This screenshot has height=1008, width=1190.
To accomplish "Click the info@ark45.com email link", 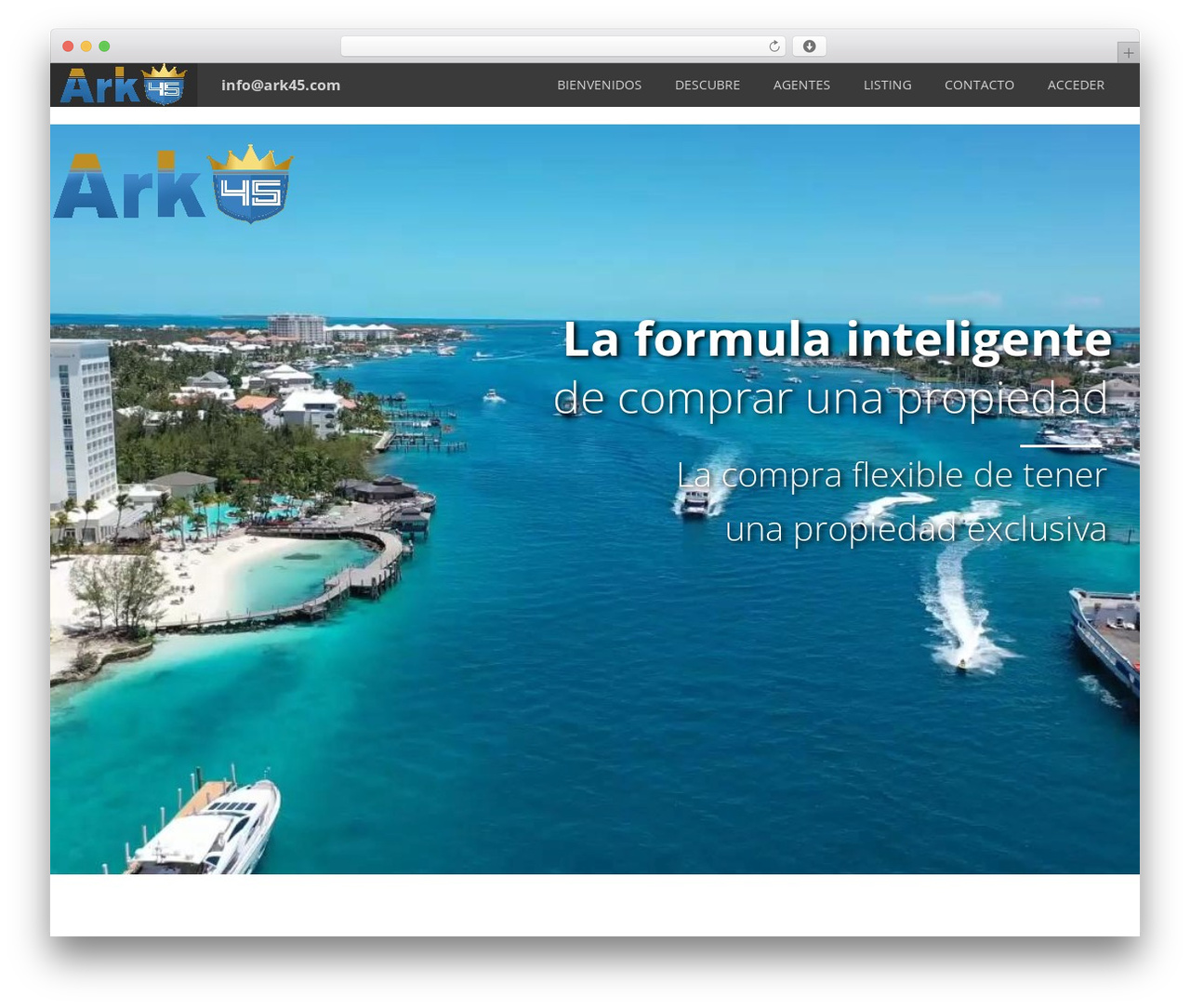I will (x=281, y=85).
